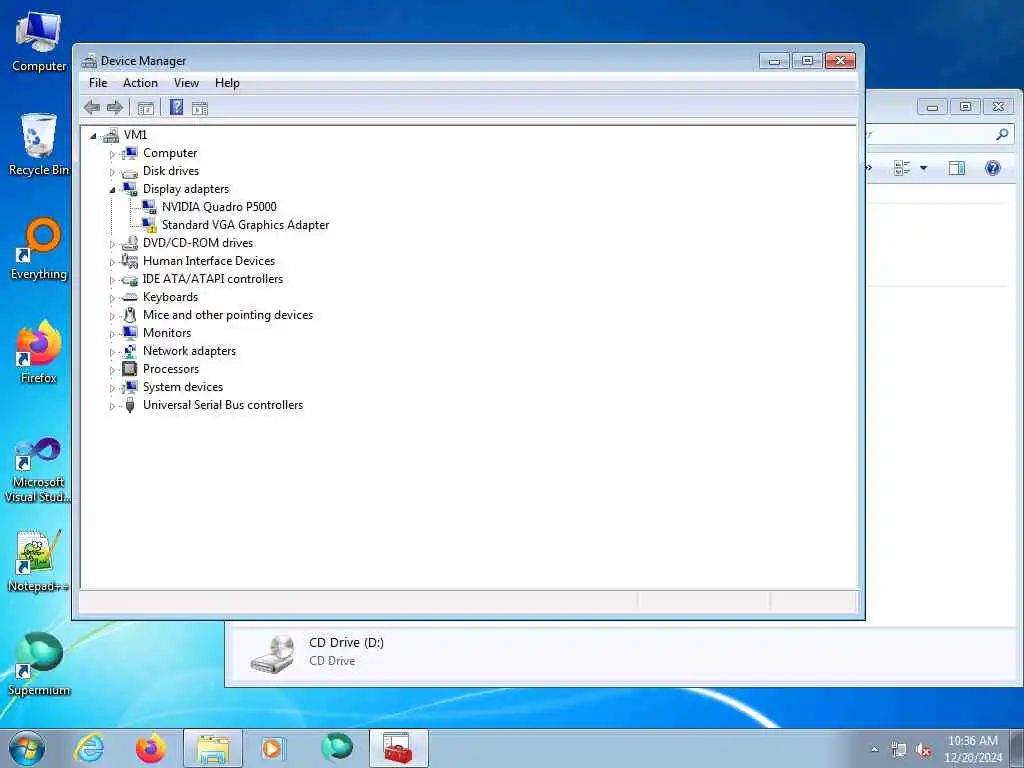The image size is (1024, 768).
Task: Expand the Human Interface Devices category
Action: (112, 262)
